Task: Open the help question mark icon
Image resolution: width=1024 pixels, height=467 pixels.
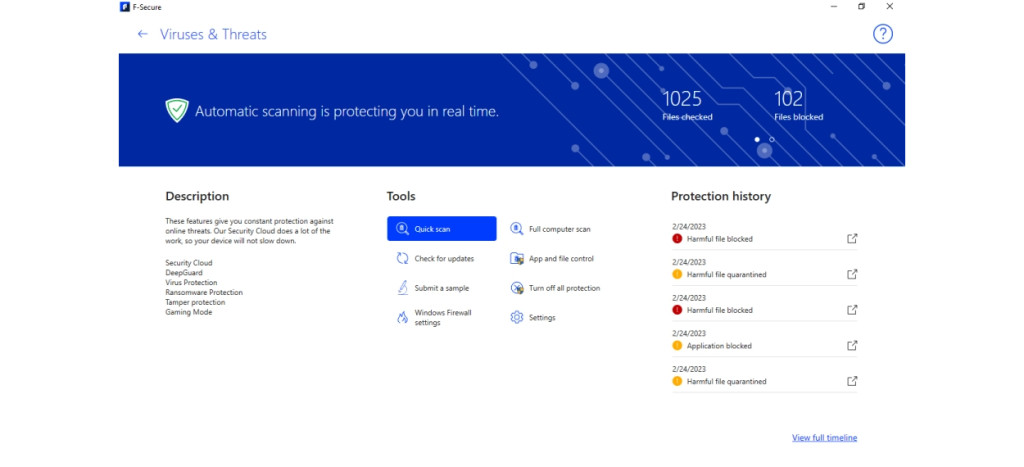Action: [x=882, y=34]
